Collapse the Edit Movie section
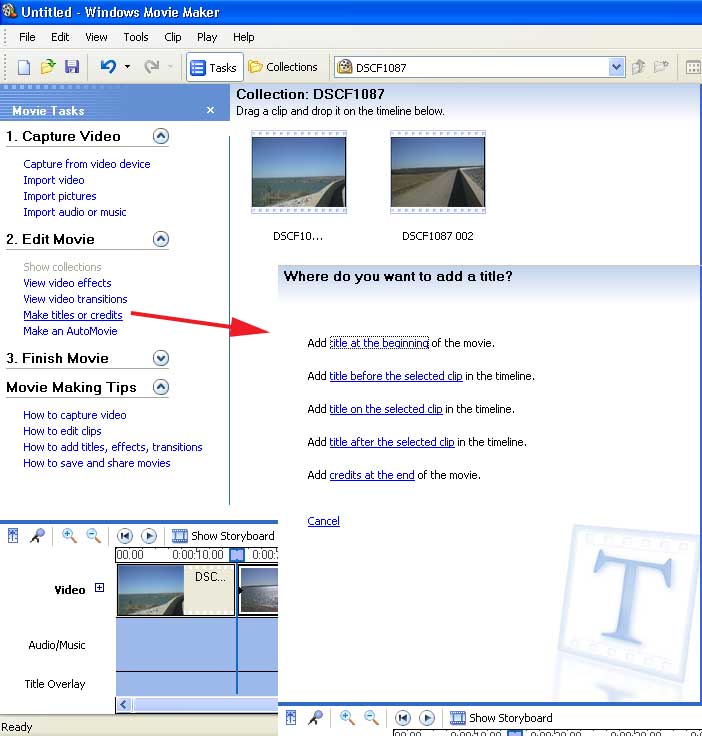The width and height of the screenshot is (702, 736). pyautogui.click(x=160, y=239)
